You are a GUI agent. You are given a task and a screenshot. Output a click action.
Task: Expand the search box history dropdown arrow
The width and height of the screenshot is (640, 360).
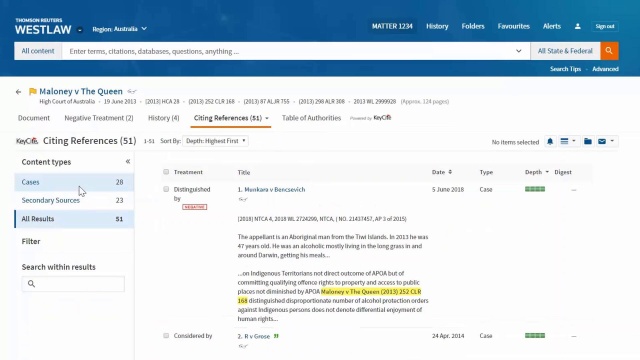[x=518, y=51]
